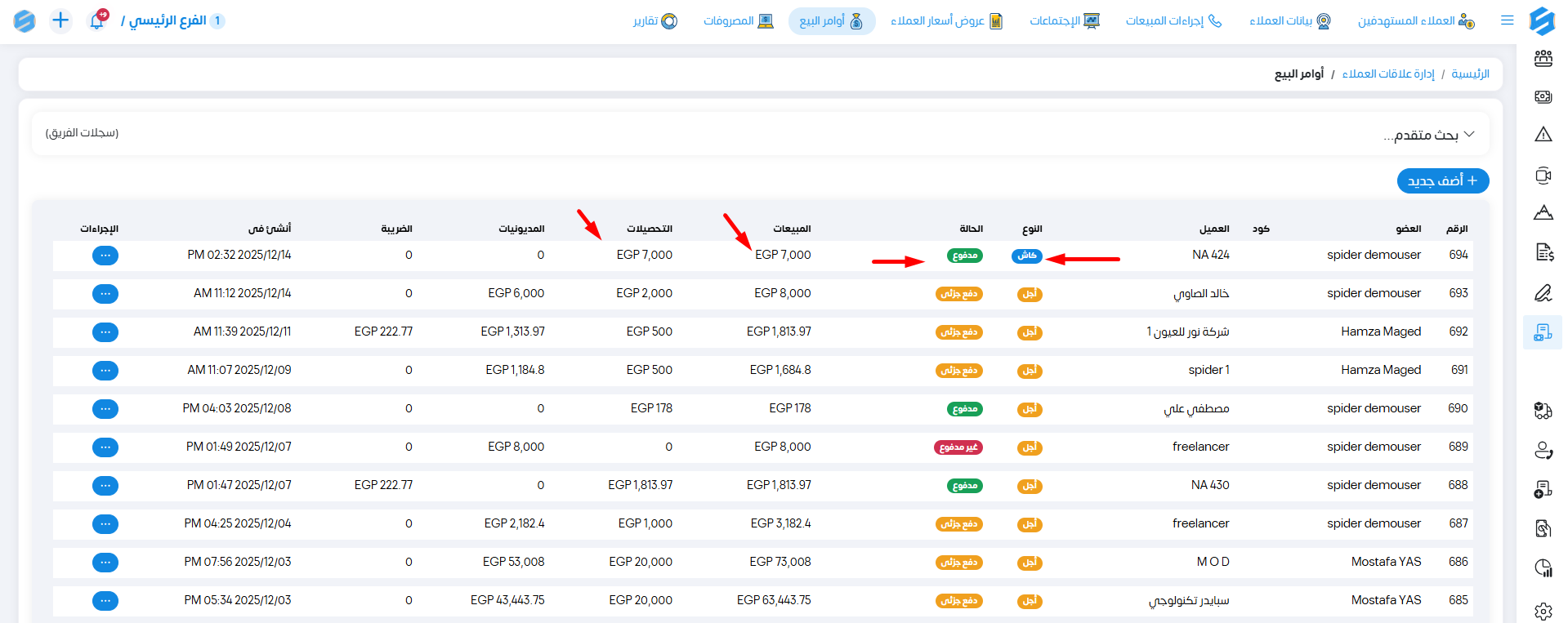Open actions menu for order 694

point(105,256)
